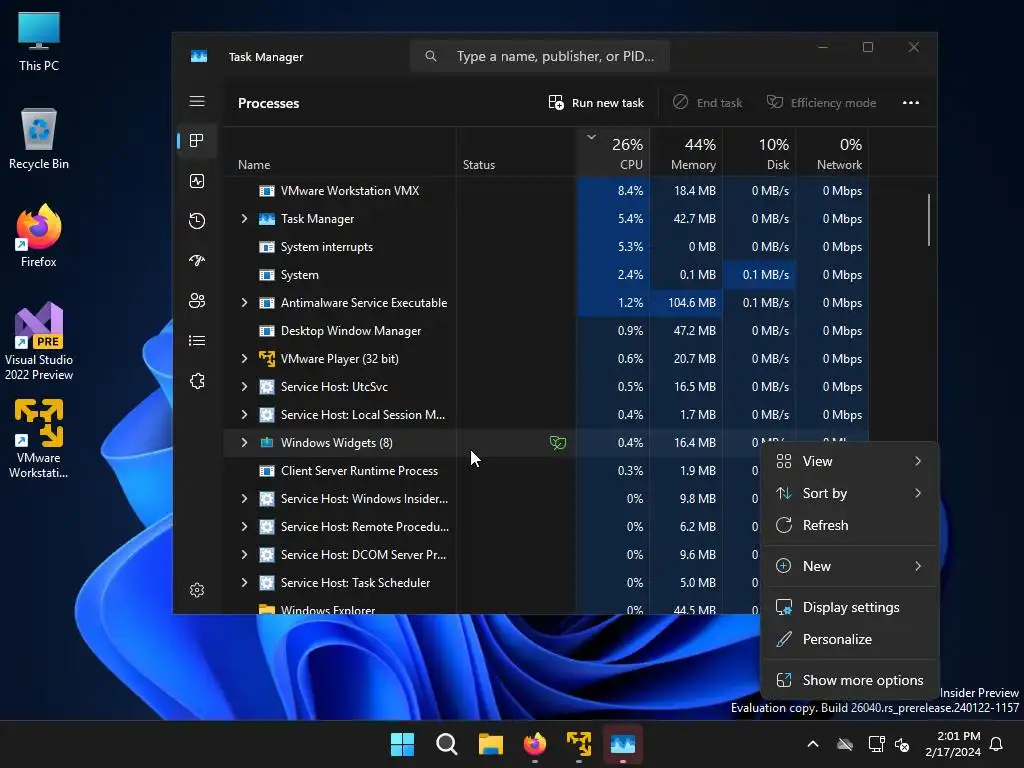Click the Efficiency mode button
The height and width of the screenshot is (768, 1024).
pos(822,103)
